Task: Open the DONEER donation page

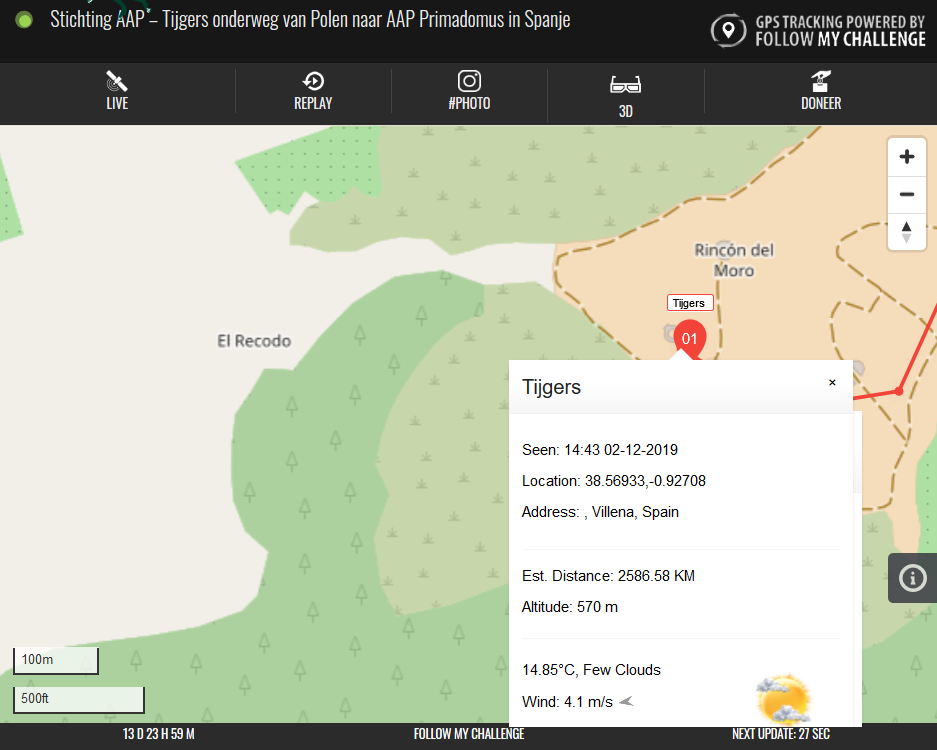Action: (x=820, y=91)
